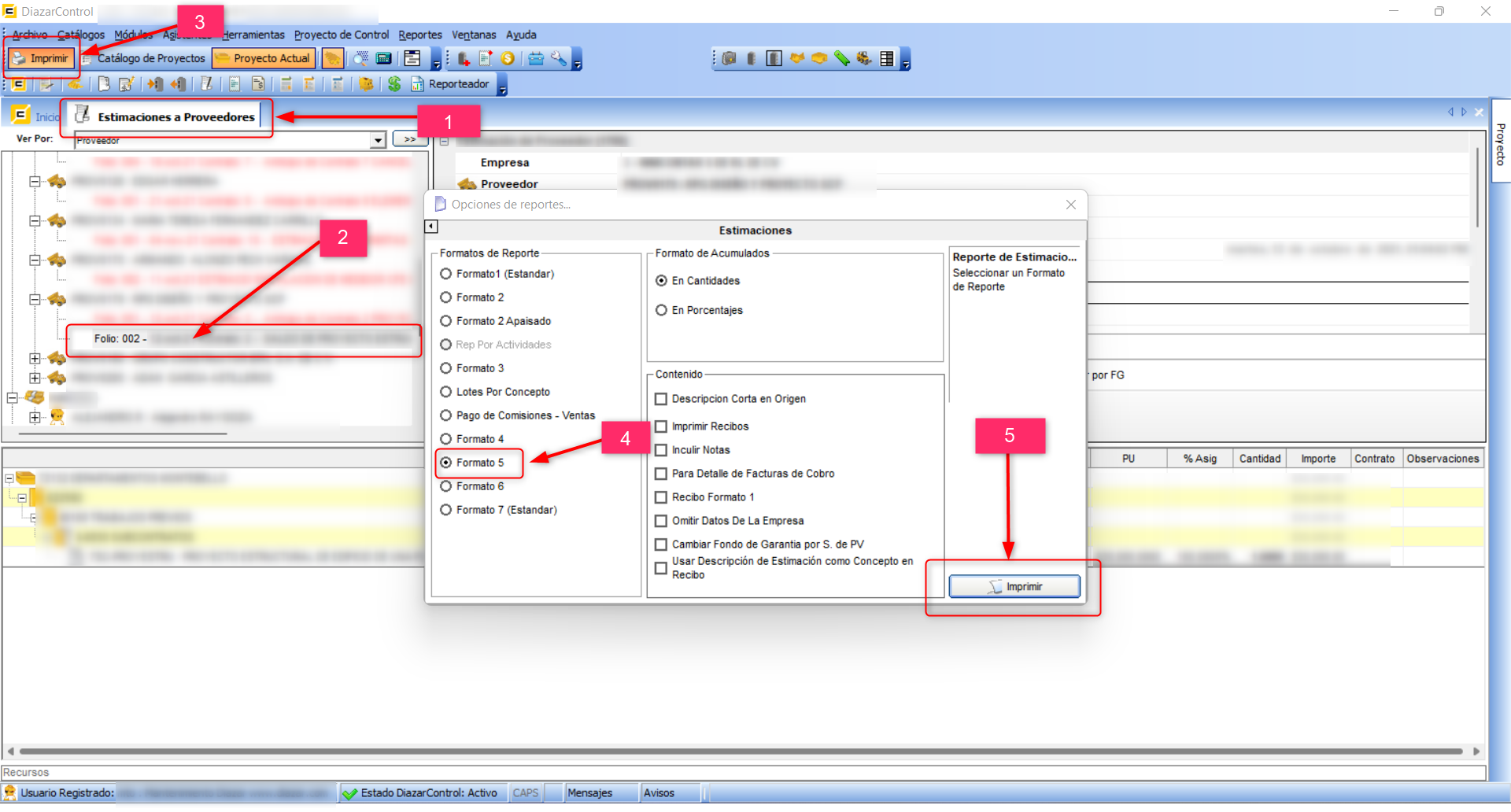Screen dimensions: 1511x812
Task: Choose En Porcentajes accumulated format
Action: pos(662,311)
